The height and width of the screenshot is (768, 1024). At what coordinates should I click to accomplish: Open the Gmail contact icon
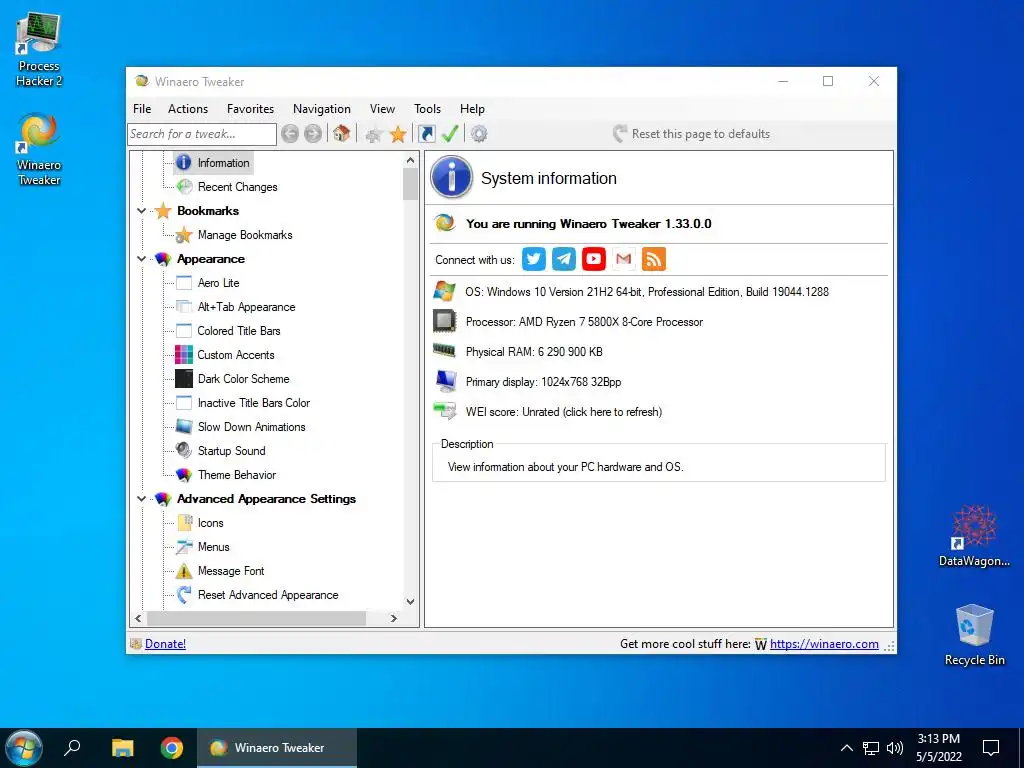click(x=624, y=259)
